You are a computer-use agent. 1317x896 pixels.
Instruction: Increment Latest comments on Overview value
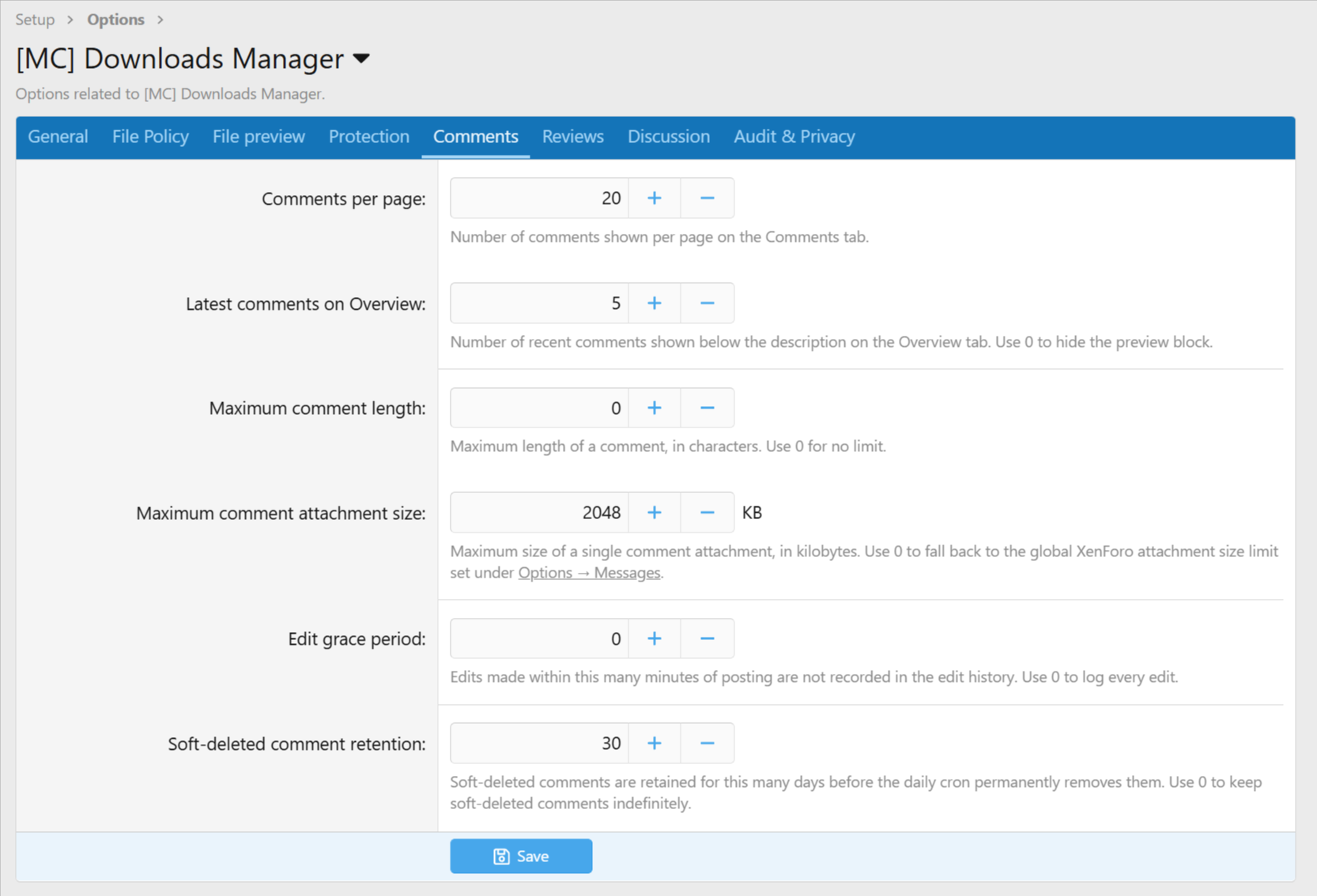(x=655, y=303)
